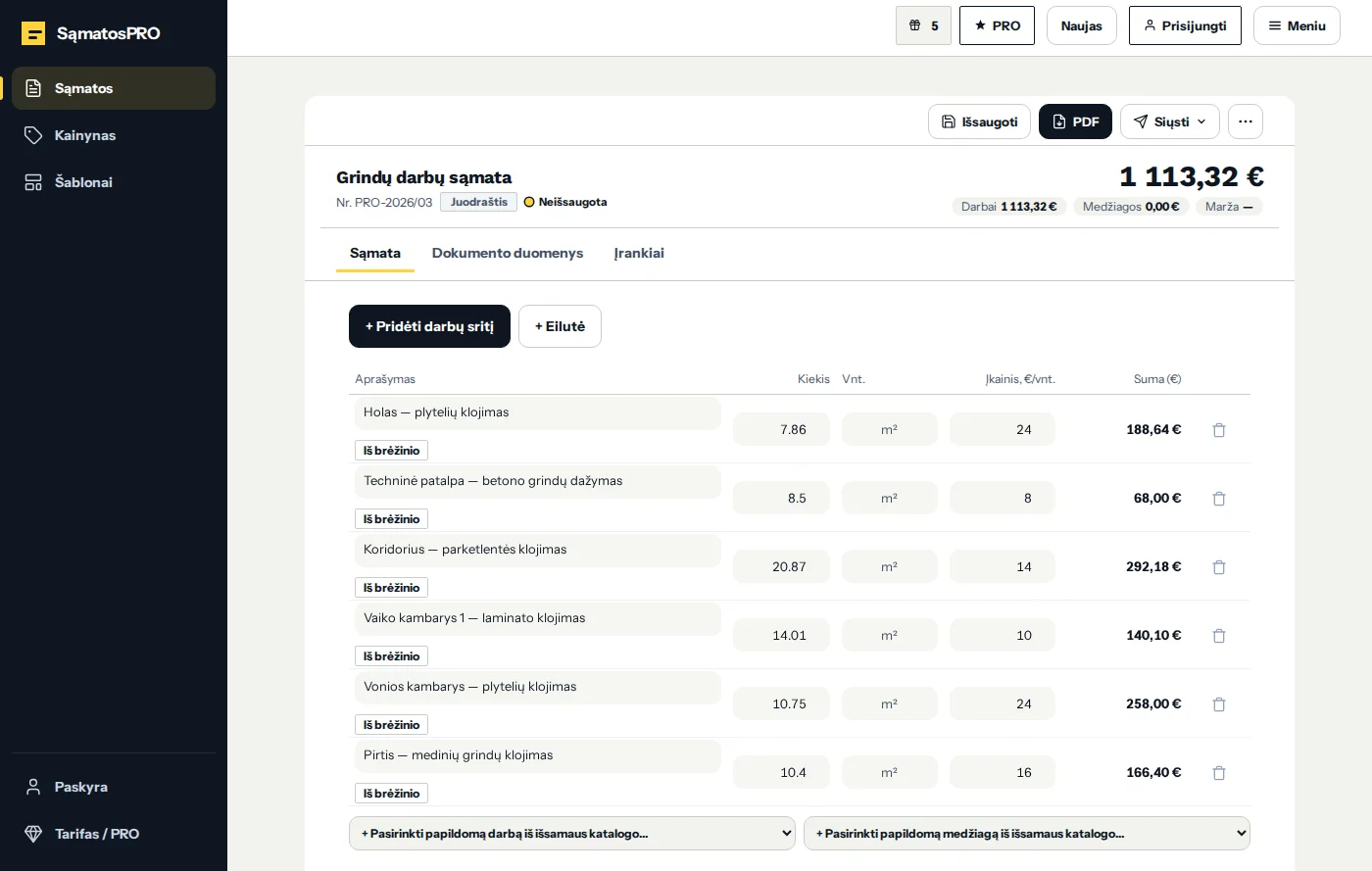This screenshot has height=871, width=1372.
Task: Remove the Vonios kambarys plytelių row
Action: click(1219, 704)
